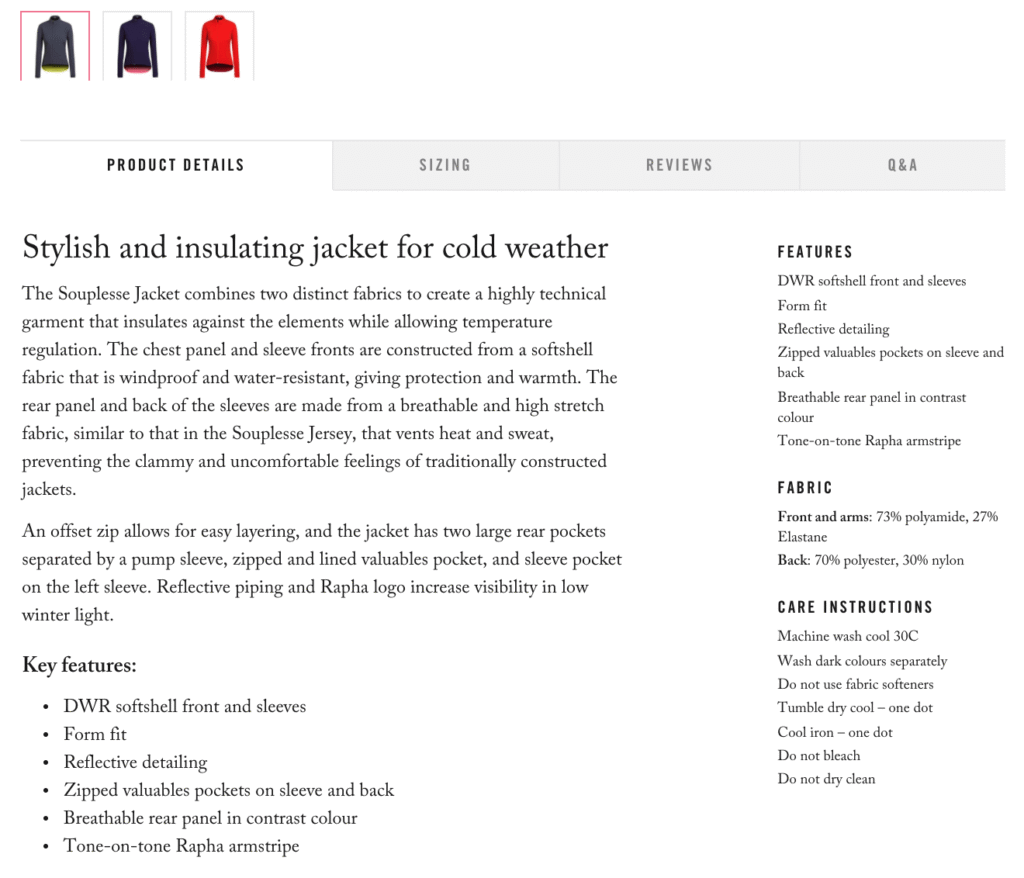Viewport: 1024px width, 878px height.
Task: Click the Reflective detailing bullet point
Action: click(x=135, y=762)
